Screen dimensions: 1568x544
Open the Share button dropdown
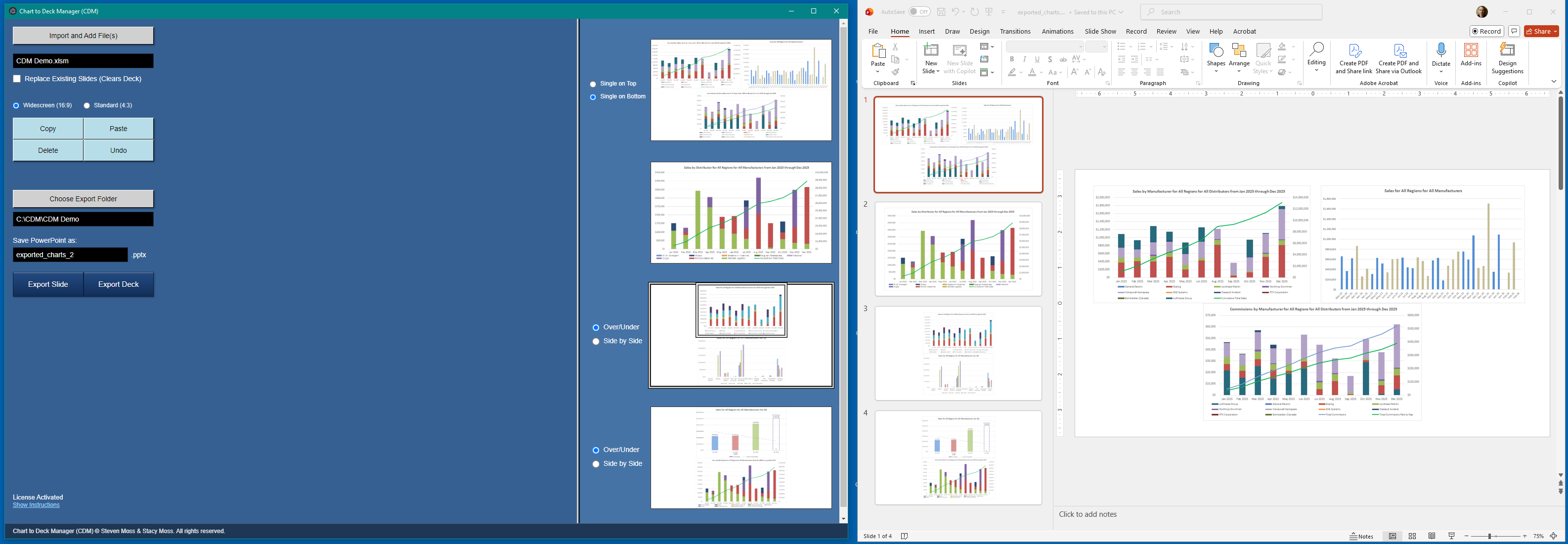pyautogui.click(x=1554, y=31)
